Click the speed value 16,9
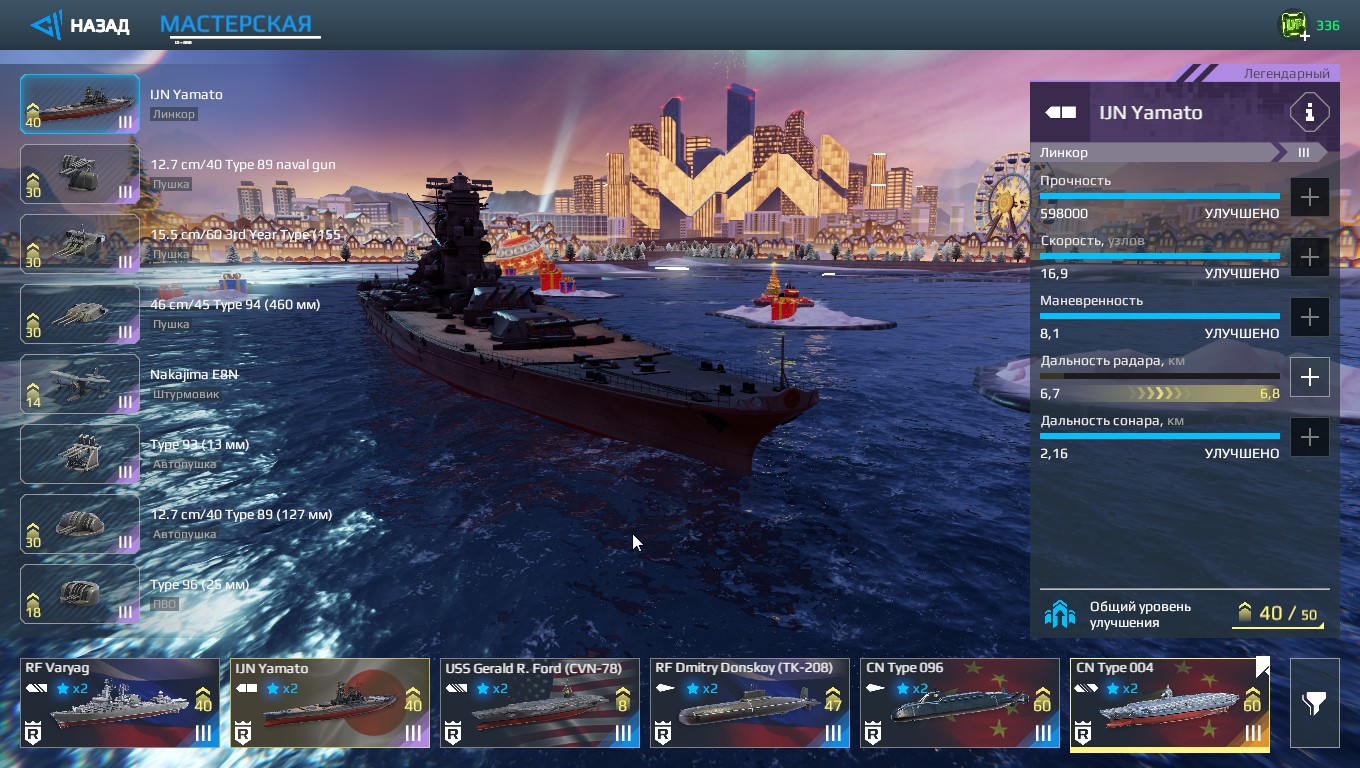The image size is (1360, 768). [x=1054, y=273]
